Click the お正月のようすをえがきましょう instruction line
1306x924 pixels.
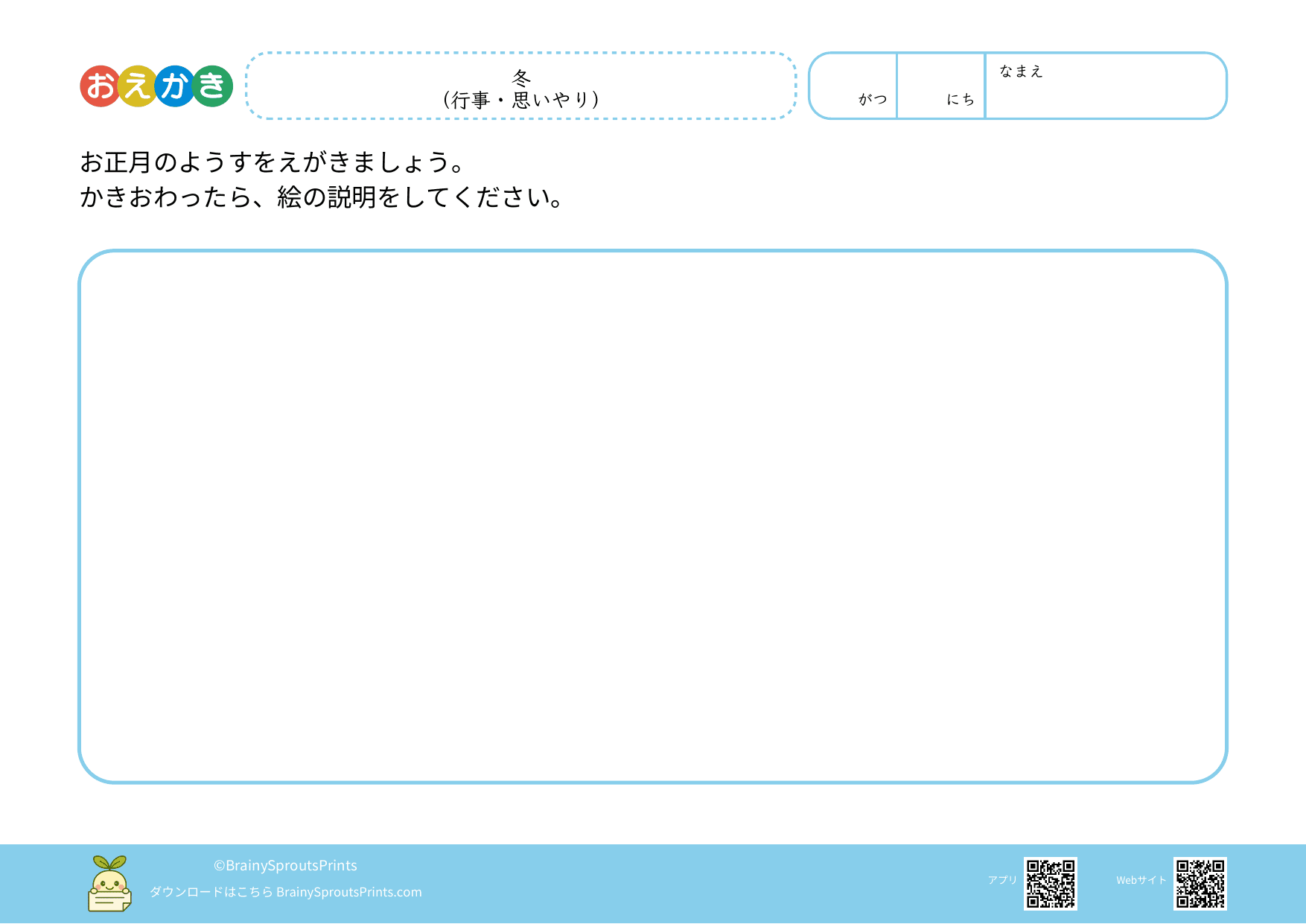273,162
